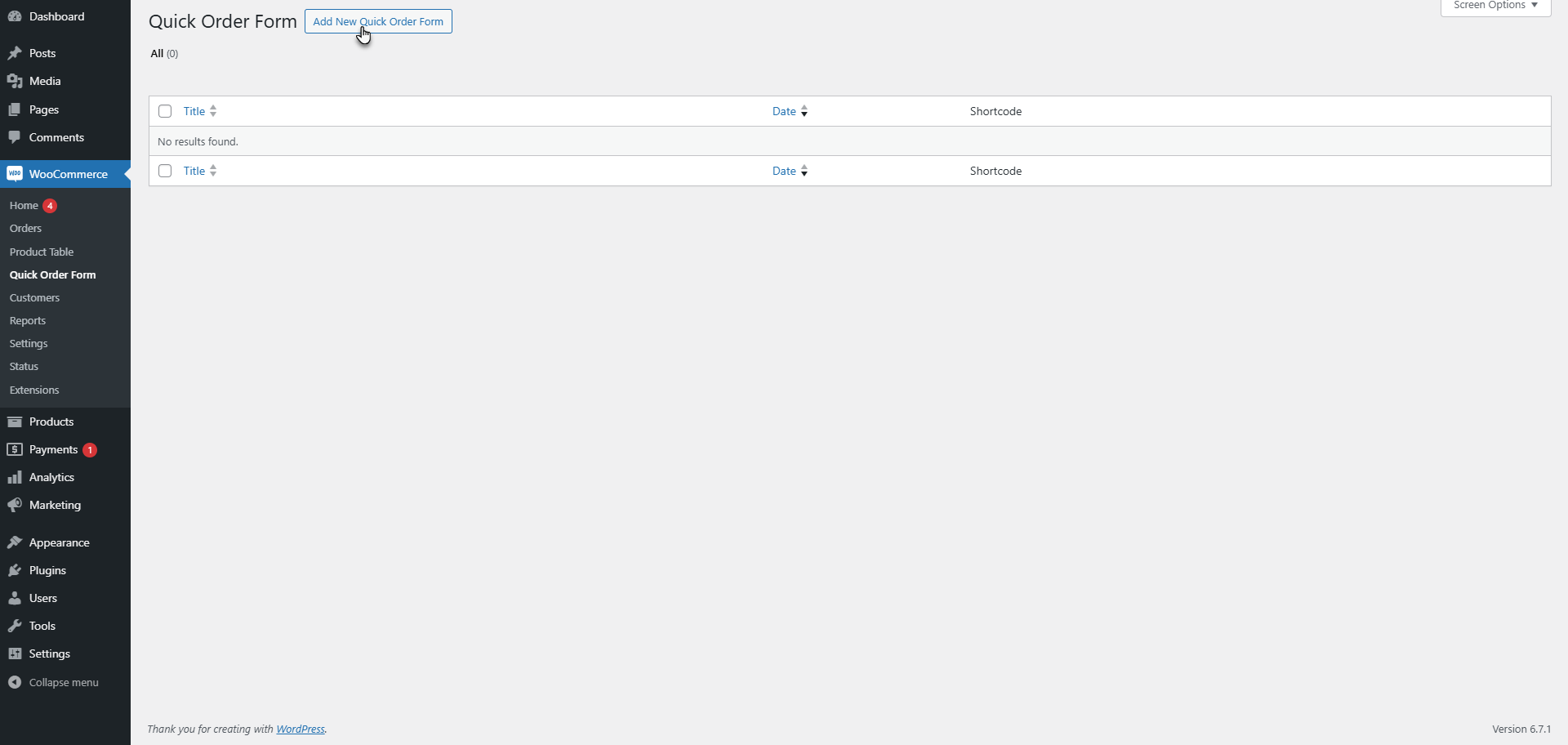Click the Shortcode header column label

(x=996, y=111)
